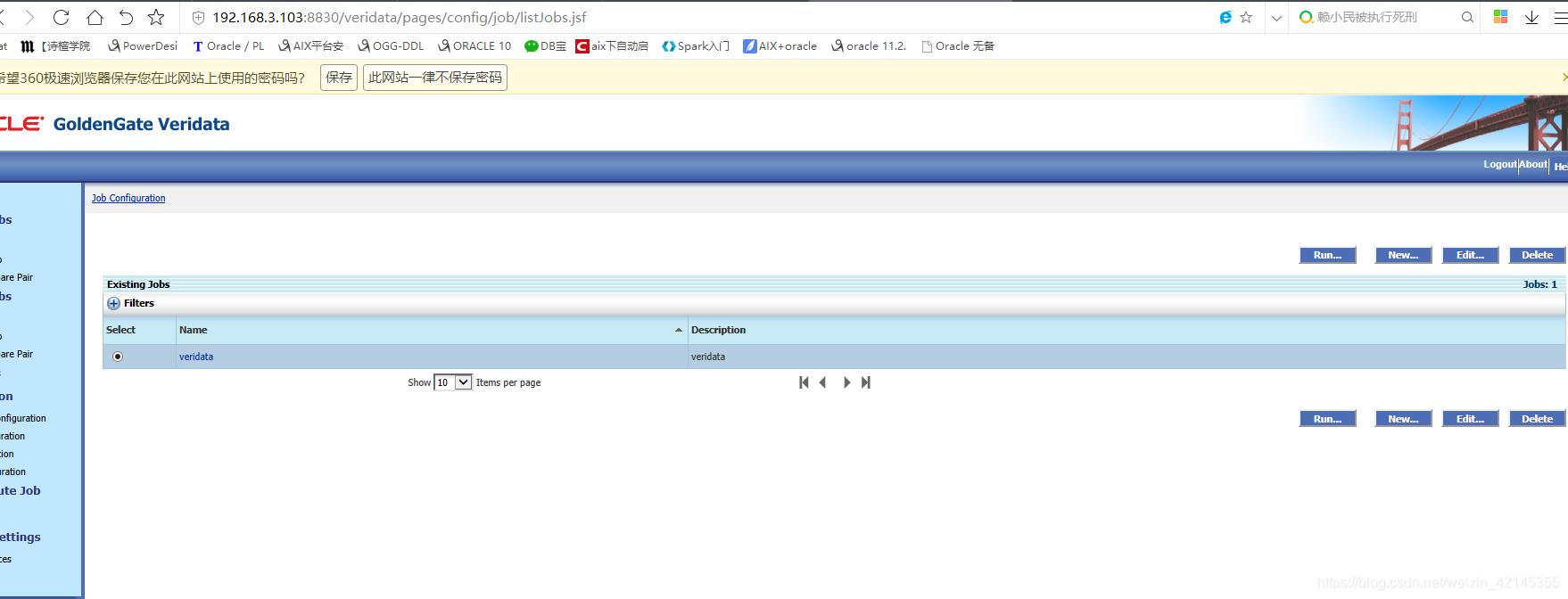Click the bottom New... button
Image resolution: width=1568 pixels, height=599 pixels.
[1403, 419]
